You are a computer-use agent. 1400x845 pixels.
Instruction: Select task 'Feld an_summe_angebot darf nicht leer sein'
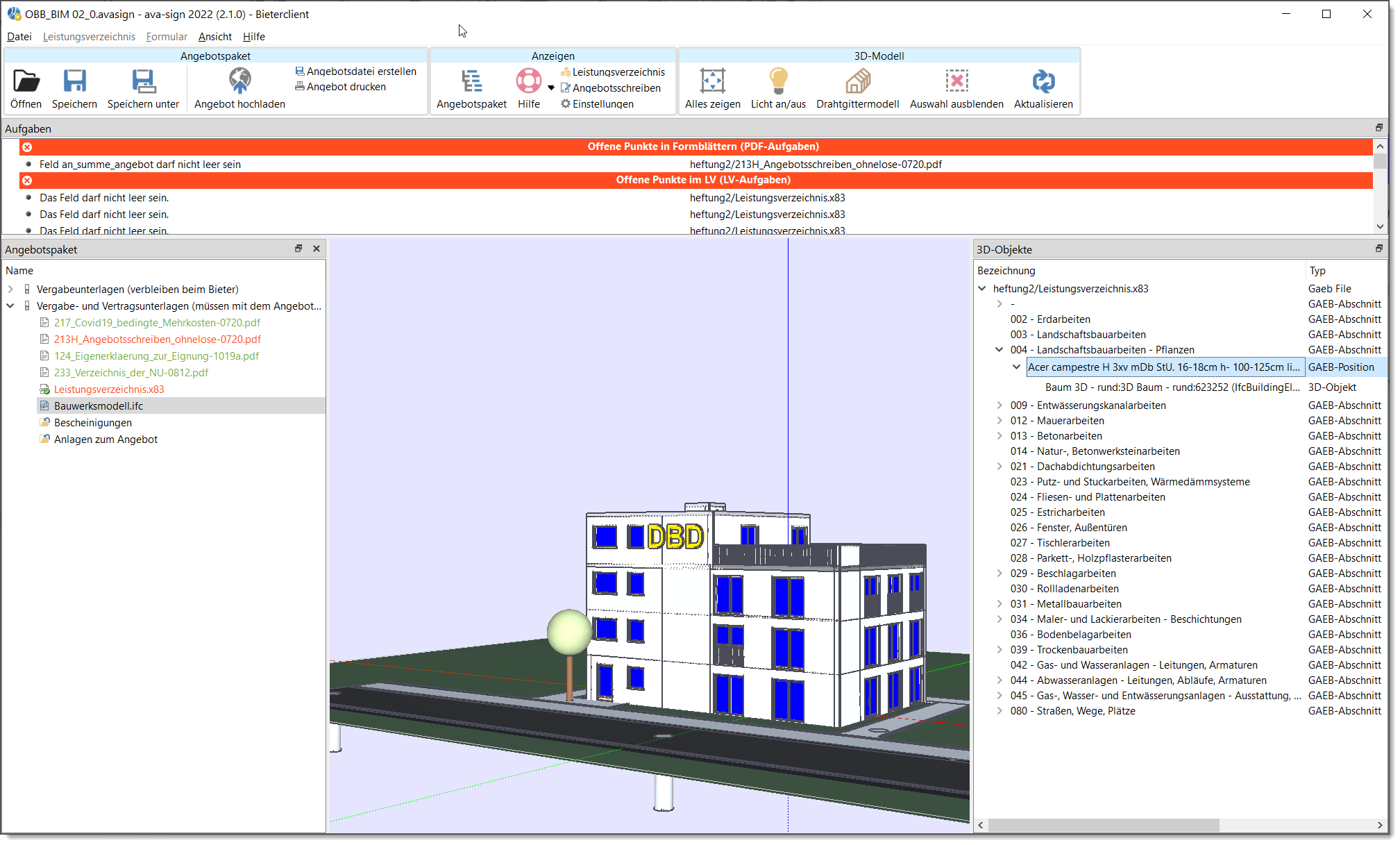click(140, 165)
